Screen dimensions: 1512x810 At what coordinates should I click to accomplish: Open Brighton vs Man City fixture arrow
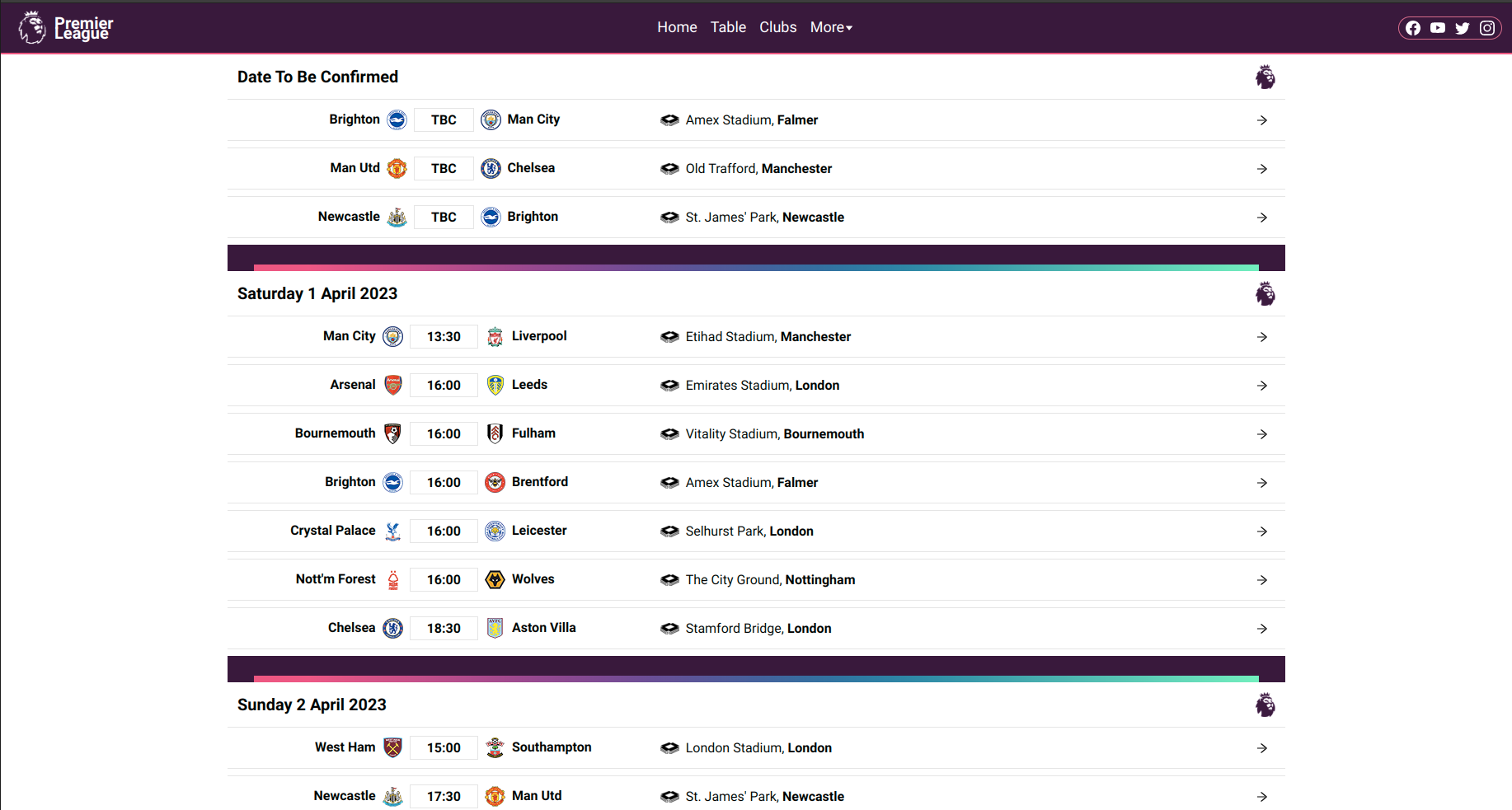tap(1262, 120)
